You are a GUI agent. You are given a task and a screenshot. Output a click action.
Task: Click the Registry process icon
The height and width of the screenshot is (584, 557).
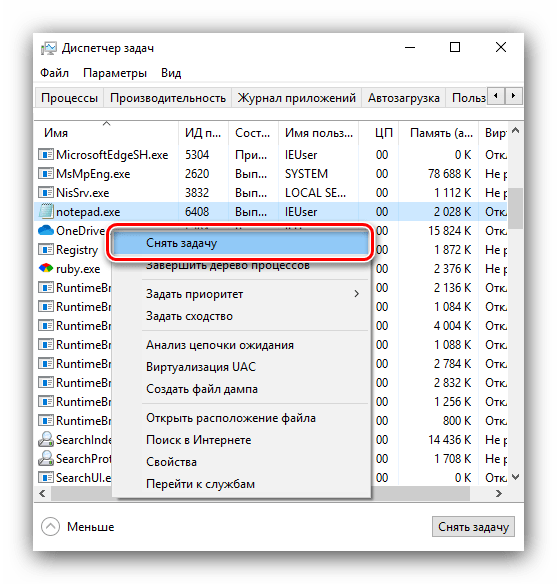46,249
